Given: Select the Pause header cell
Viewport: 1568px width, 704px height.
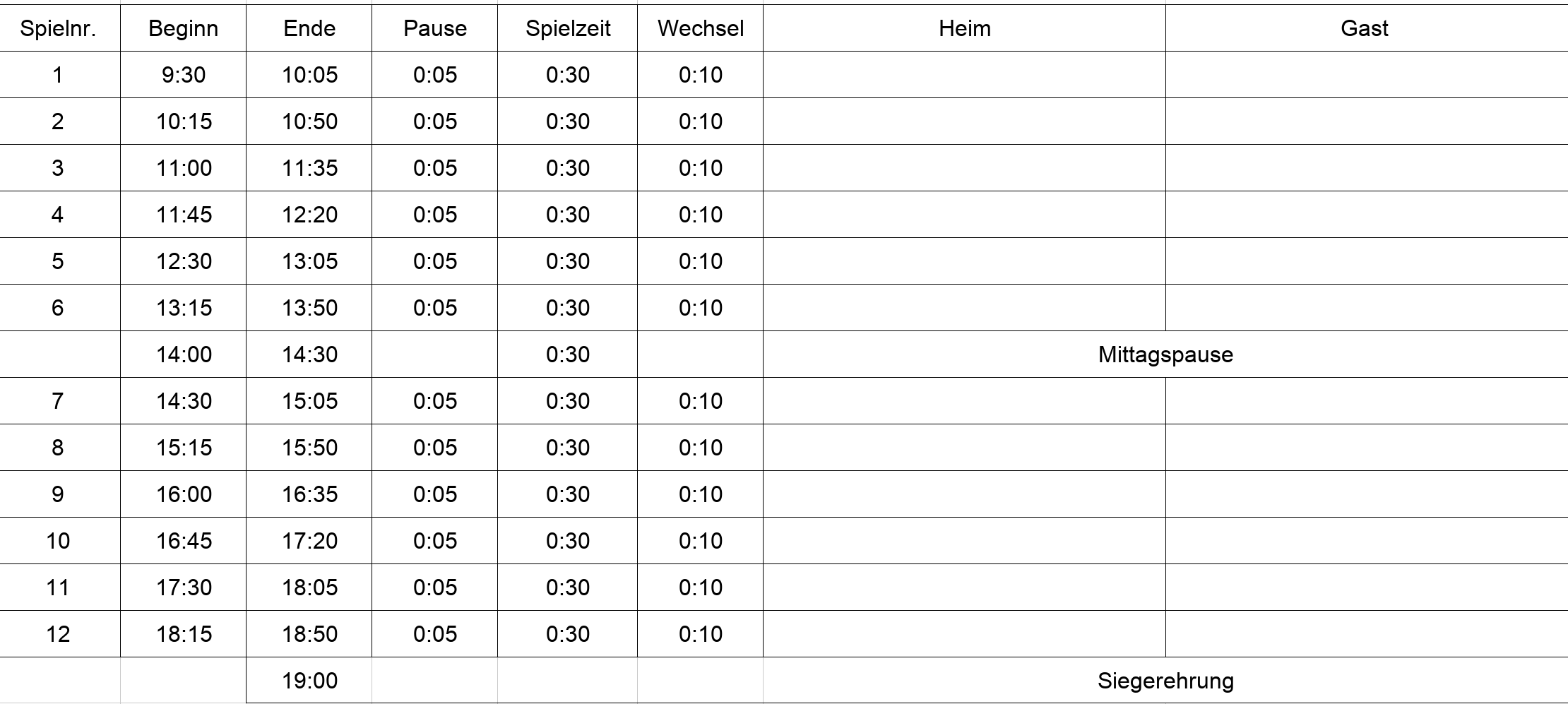Looking at the screenshot, I should pyautogui.click(x=435, y=28).
